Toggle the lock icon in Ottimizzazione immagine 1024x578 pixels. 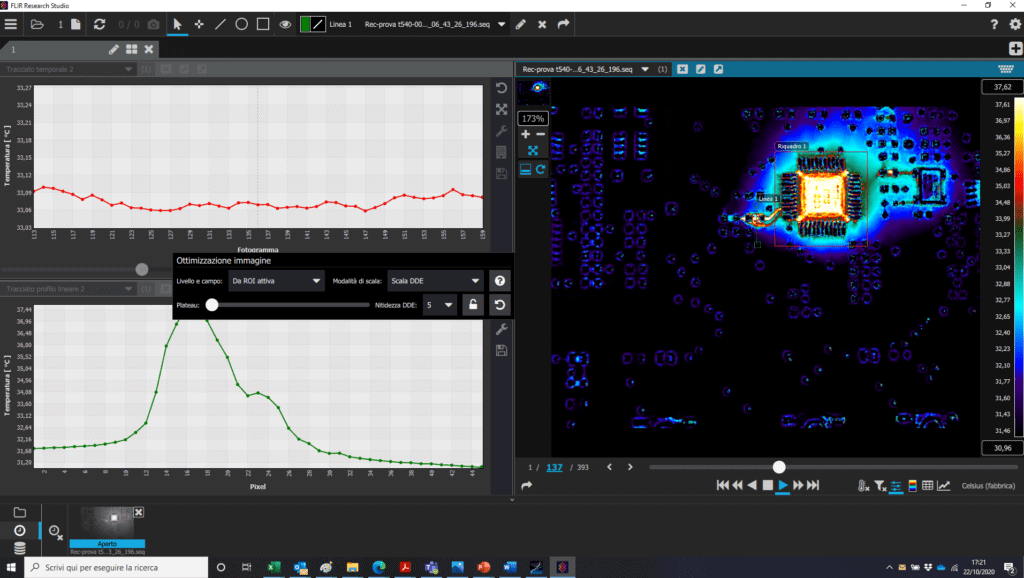(474, 305)
